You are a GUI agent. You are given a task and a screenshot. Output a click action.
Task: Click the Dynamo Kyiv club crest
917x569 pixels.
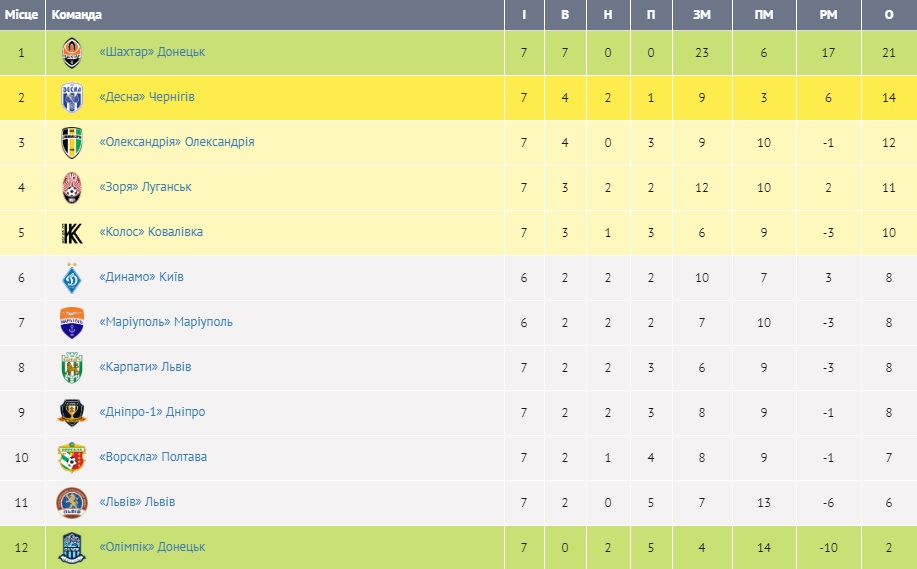coord(72,277)
